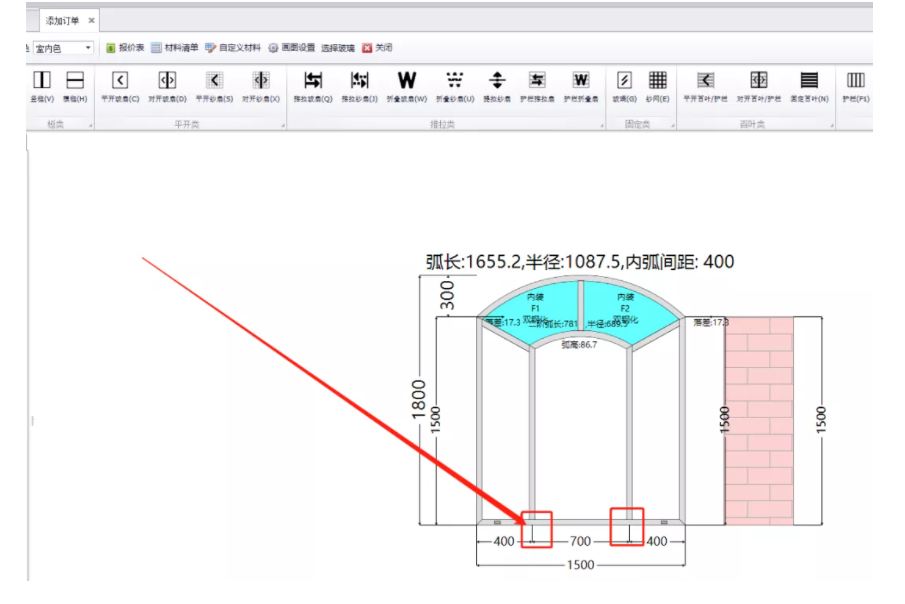Choose the 折叠玻扇(W) folding sash tool

point(406,85)
